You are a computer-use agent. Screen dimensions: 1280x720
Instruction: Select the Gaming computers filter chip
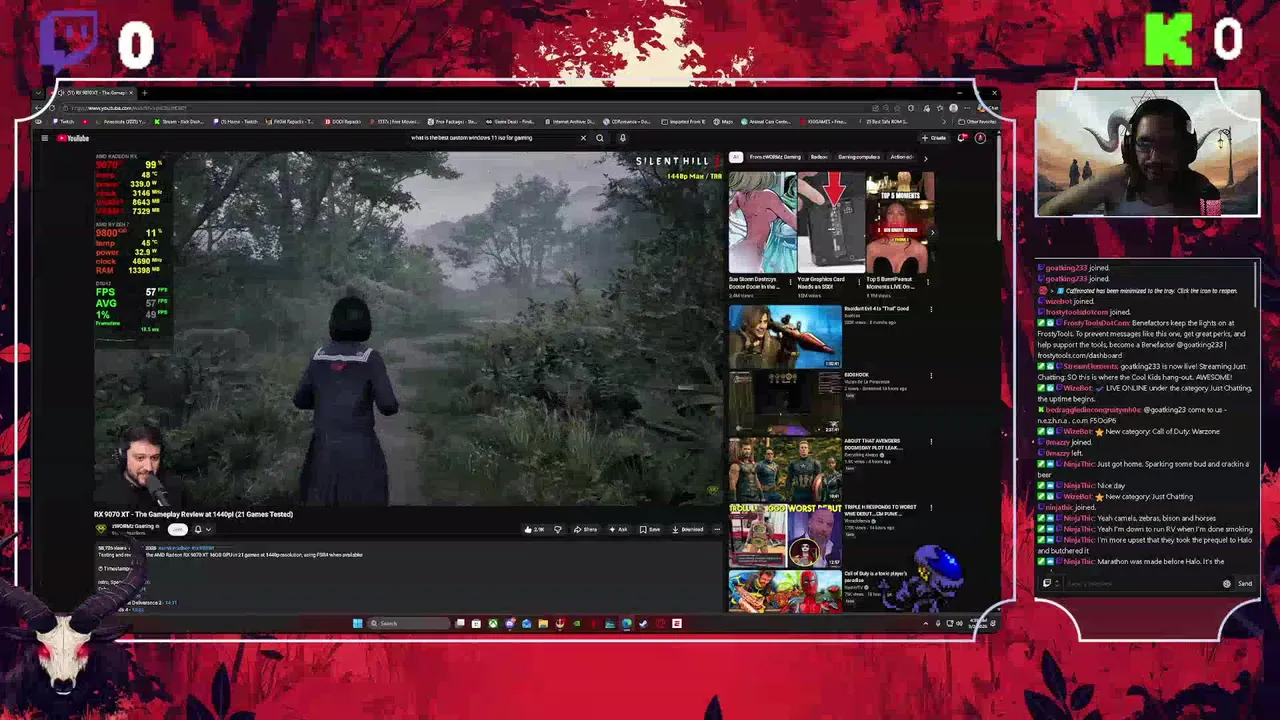point(859,157)
